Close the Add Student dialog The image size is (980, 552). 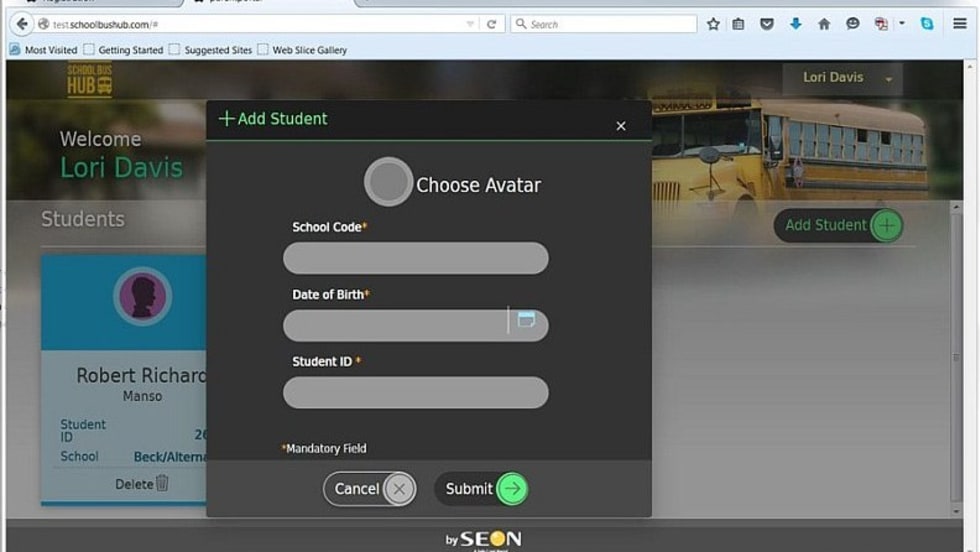621,126
